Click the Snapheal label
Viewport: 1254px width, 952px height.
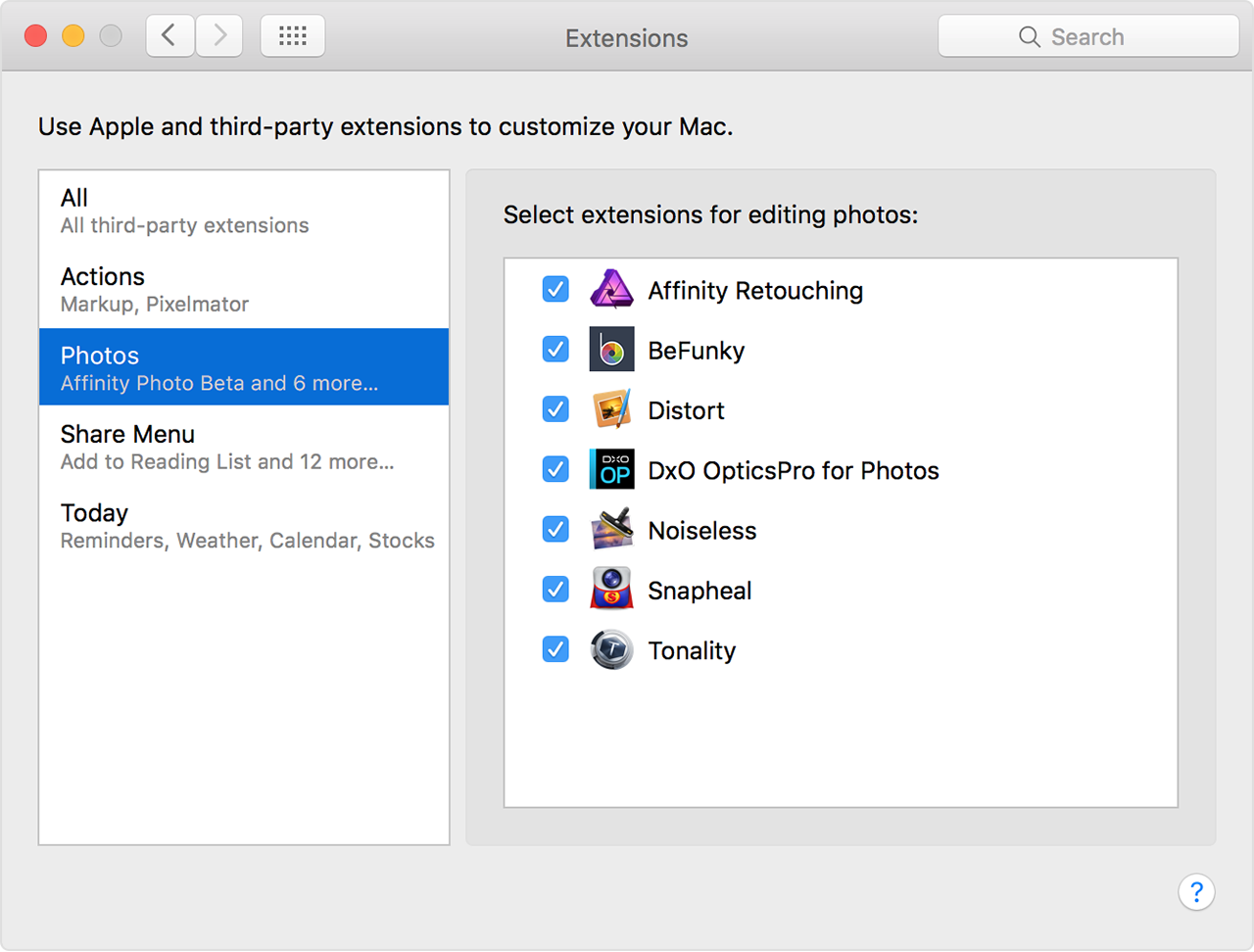point(699,591)
